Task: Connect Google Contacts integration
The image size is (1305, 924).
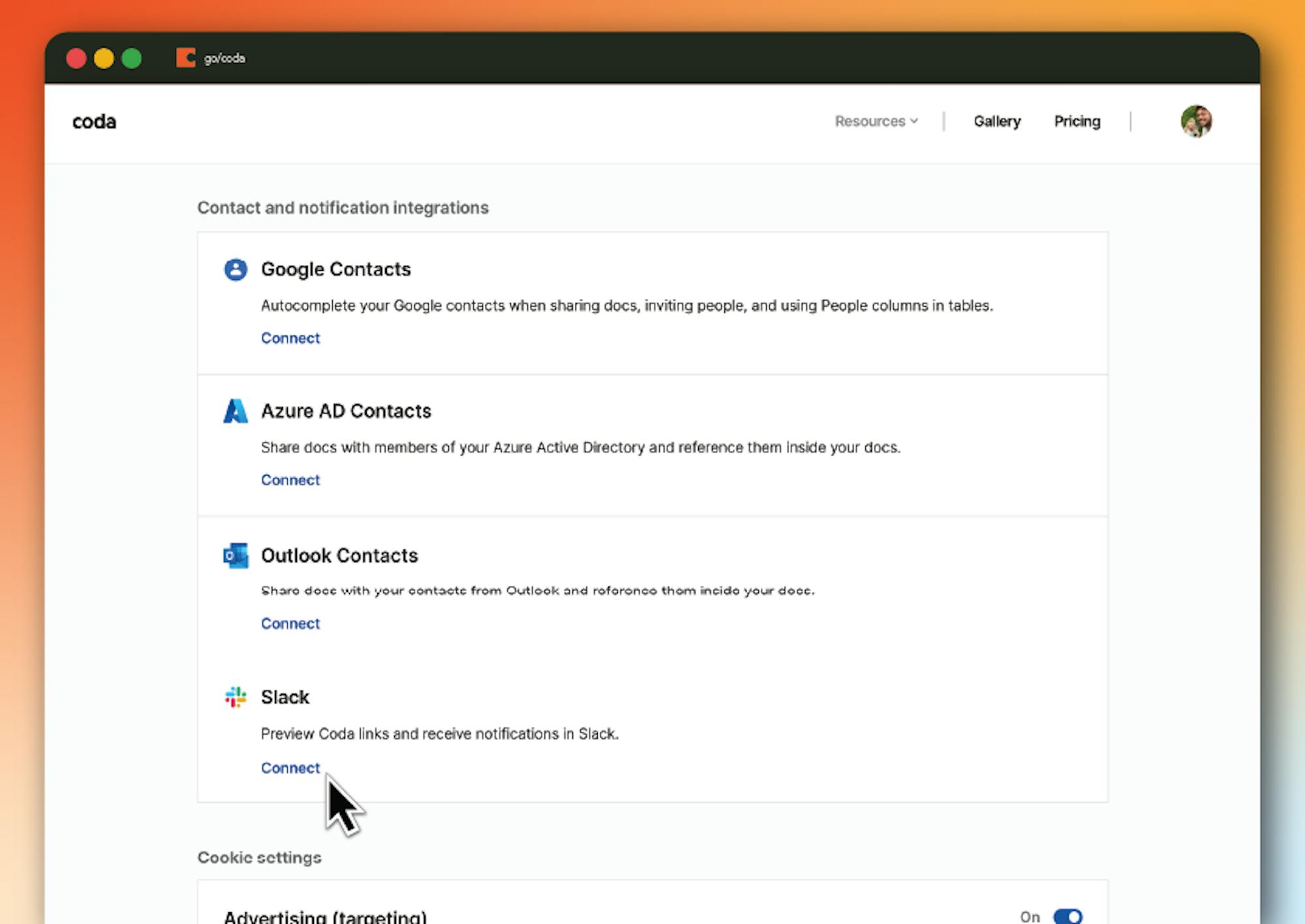Action: point(290,338)
